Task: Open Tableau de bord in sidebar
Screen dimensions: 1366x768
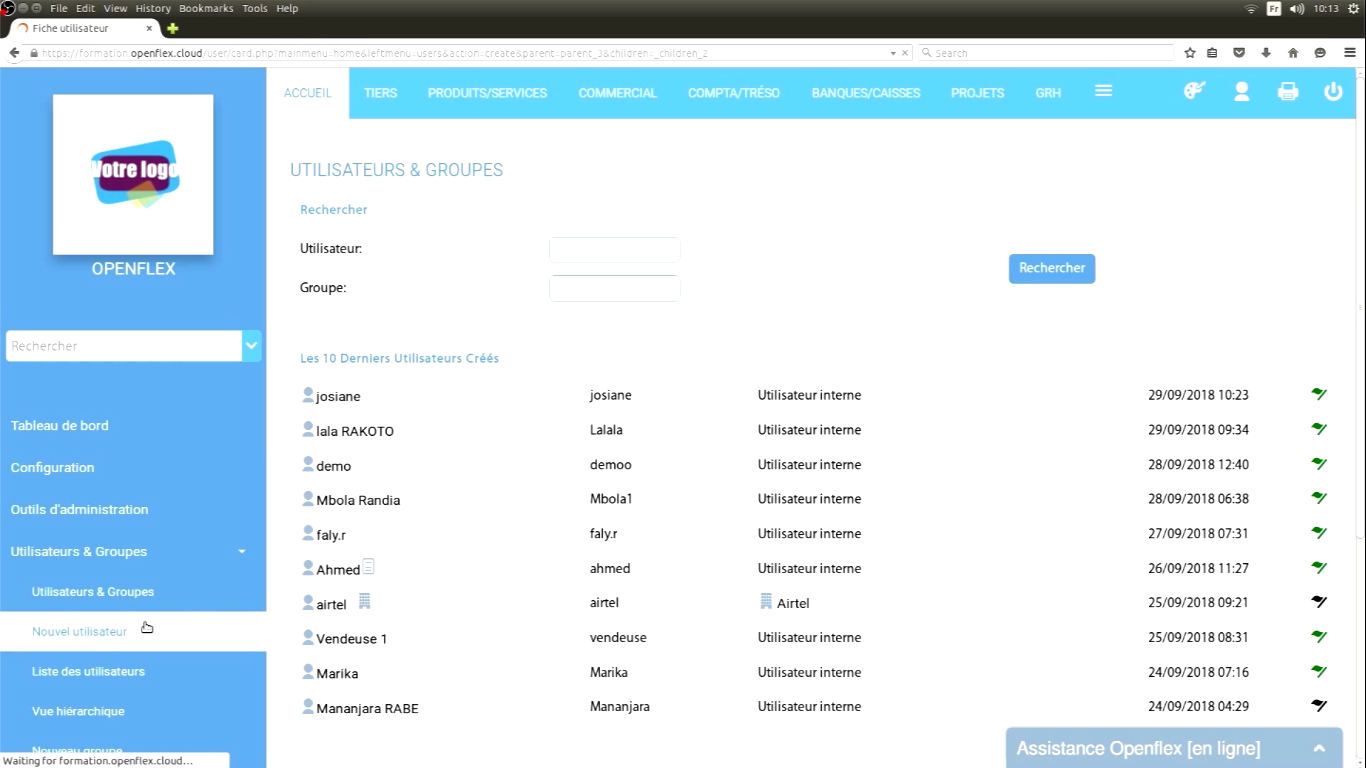Action: coord(60,426)
